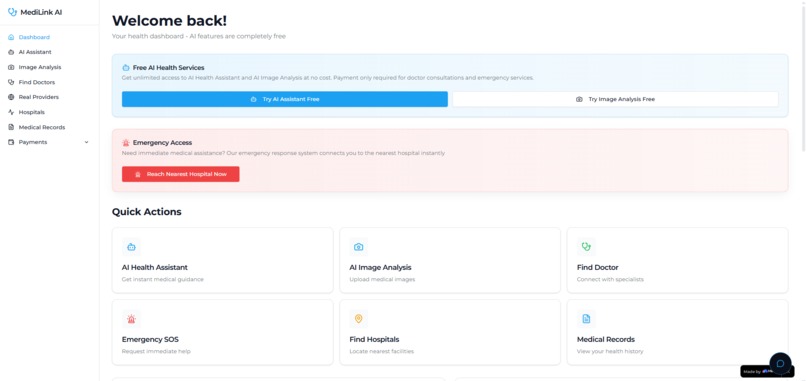Select Image Analysis in the sidebar
Viewport: 806px width, 381px height.
click(x=49, y=67)
